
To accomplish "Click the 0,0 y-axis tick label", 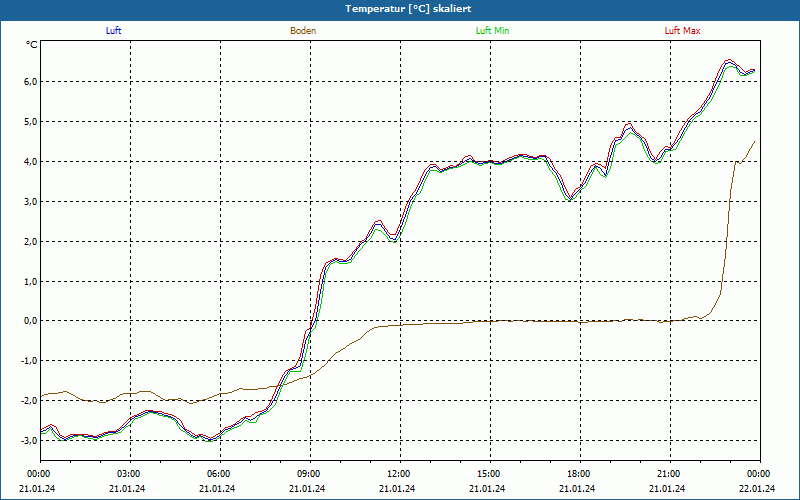I will [29, 321].
